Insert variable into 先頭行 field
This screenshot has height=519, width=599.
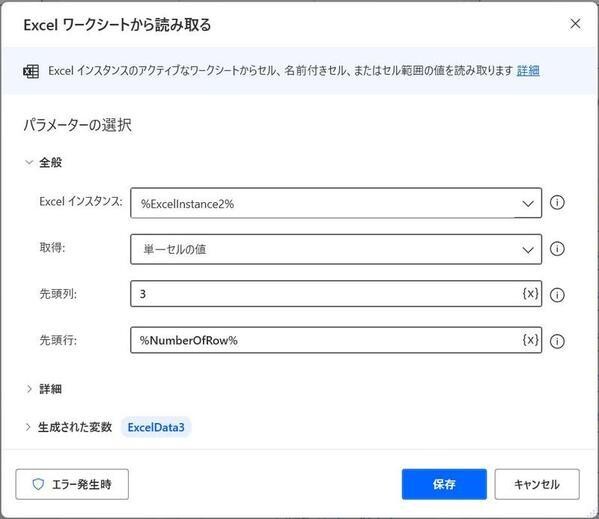click(x=531, y=340)
